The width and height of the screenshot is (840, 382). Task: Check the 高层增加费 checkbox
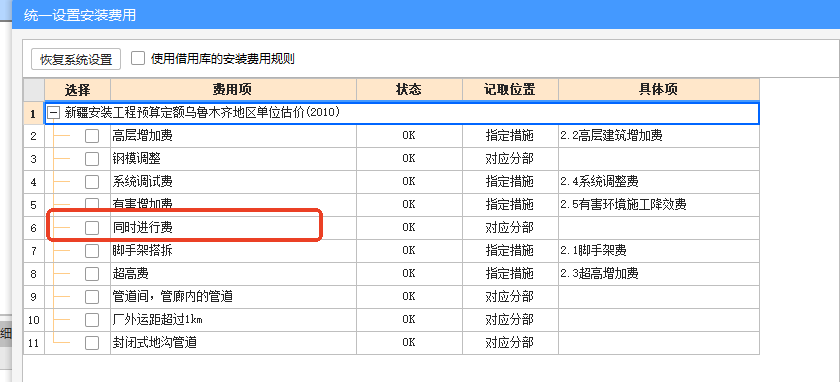[x=92, y=136]
